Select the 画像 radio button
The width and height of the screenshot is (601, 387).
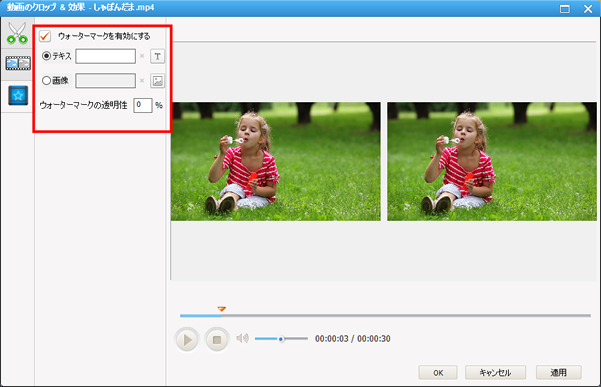click(x=46, y=80)
